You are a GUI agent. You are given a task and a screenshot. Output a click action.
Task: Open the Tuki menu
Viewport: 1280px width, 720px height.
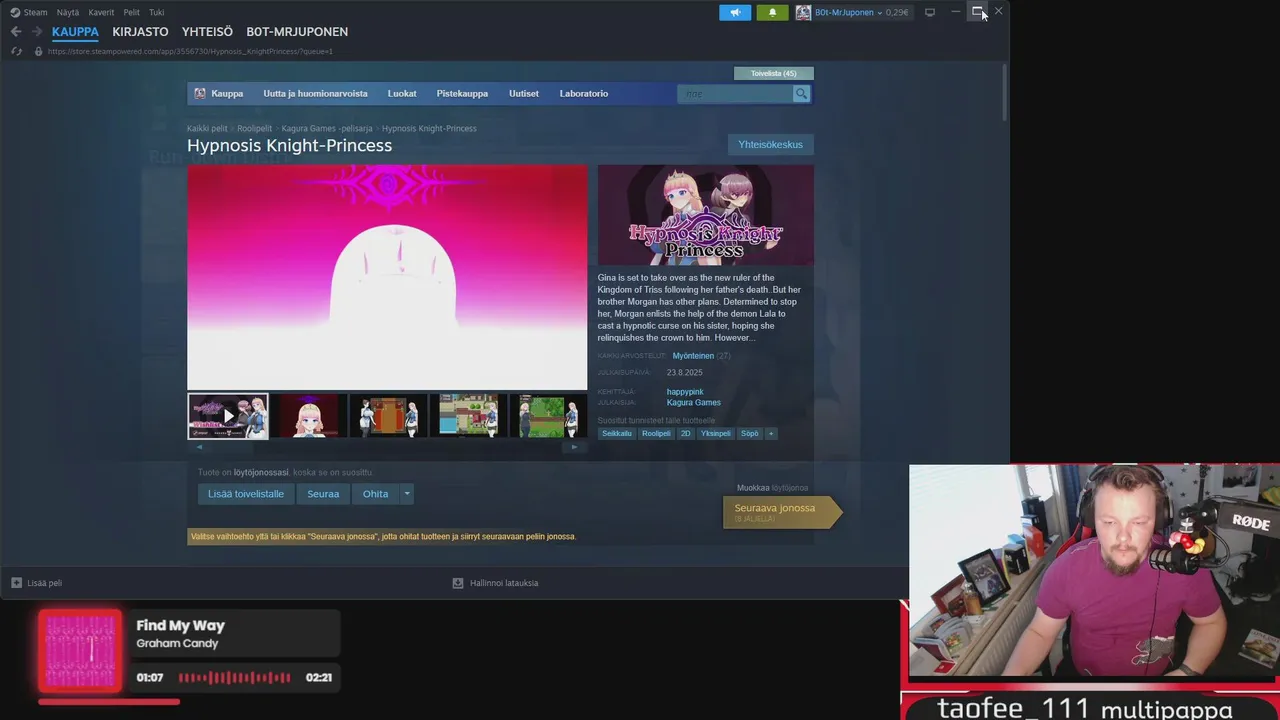157,12
